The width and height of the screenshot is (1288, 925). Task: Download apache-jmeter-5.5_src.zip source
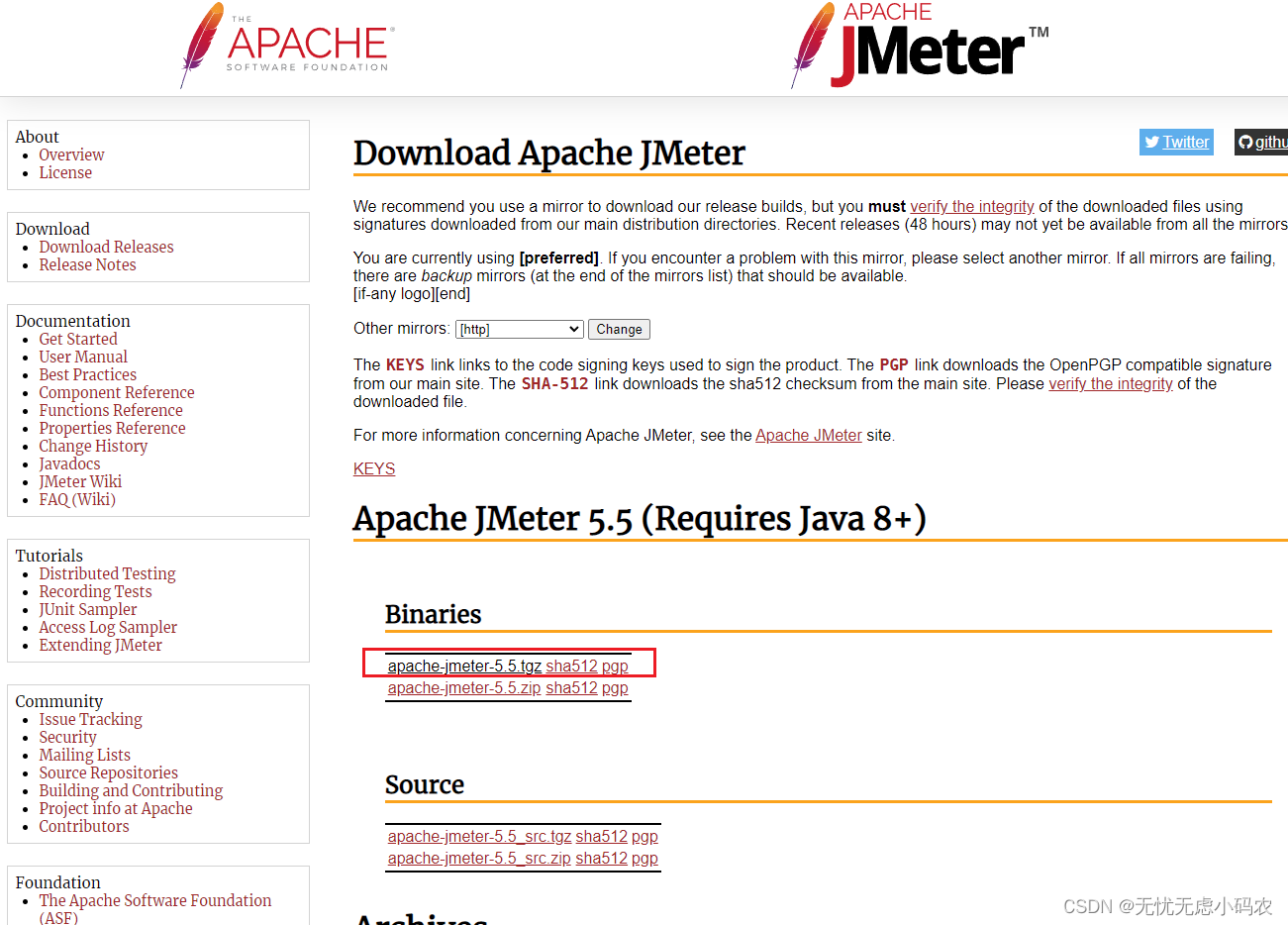pyautogui.click(x=479, y=858)
